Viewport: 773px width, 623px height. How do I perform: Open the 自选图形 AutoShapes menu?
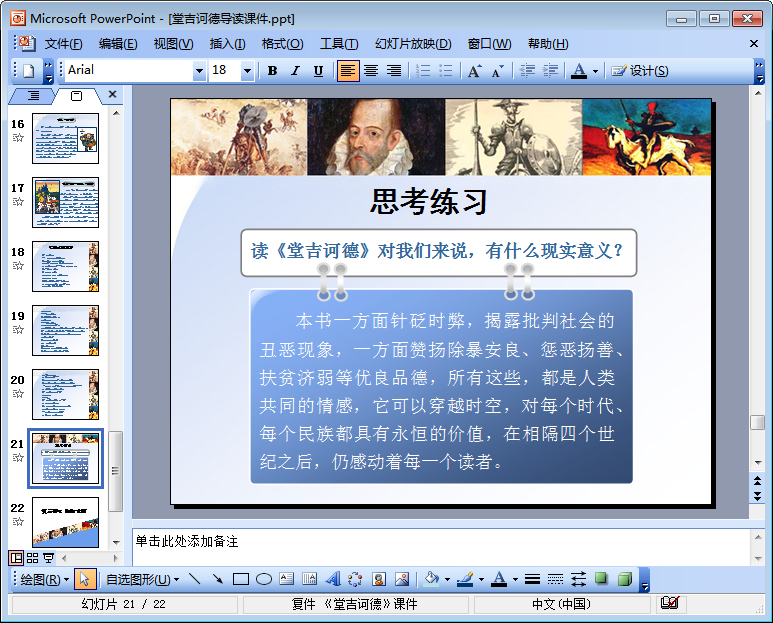(142, 579)
